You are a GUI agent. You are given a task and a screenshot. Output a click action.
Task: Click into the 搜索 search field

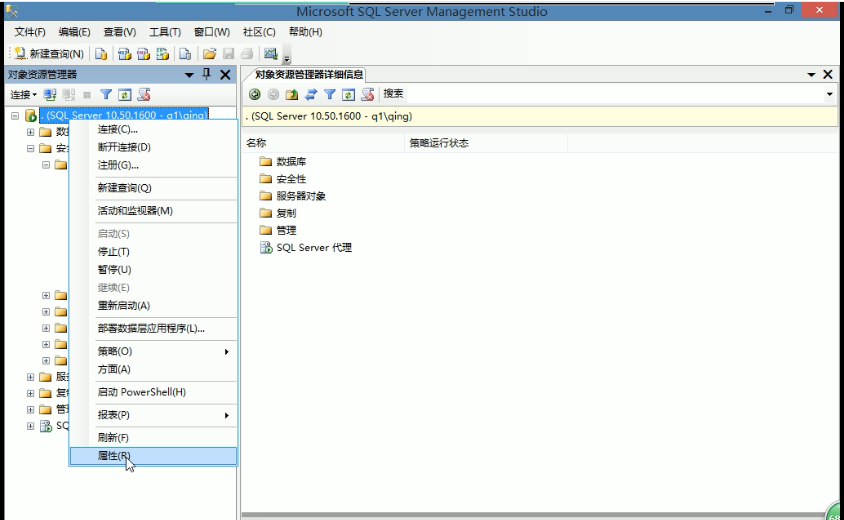[614, 94]
